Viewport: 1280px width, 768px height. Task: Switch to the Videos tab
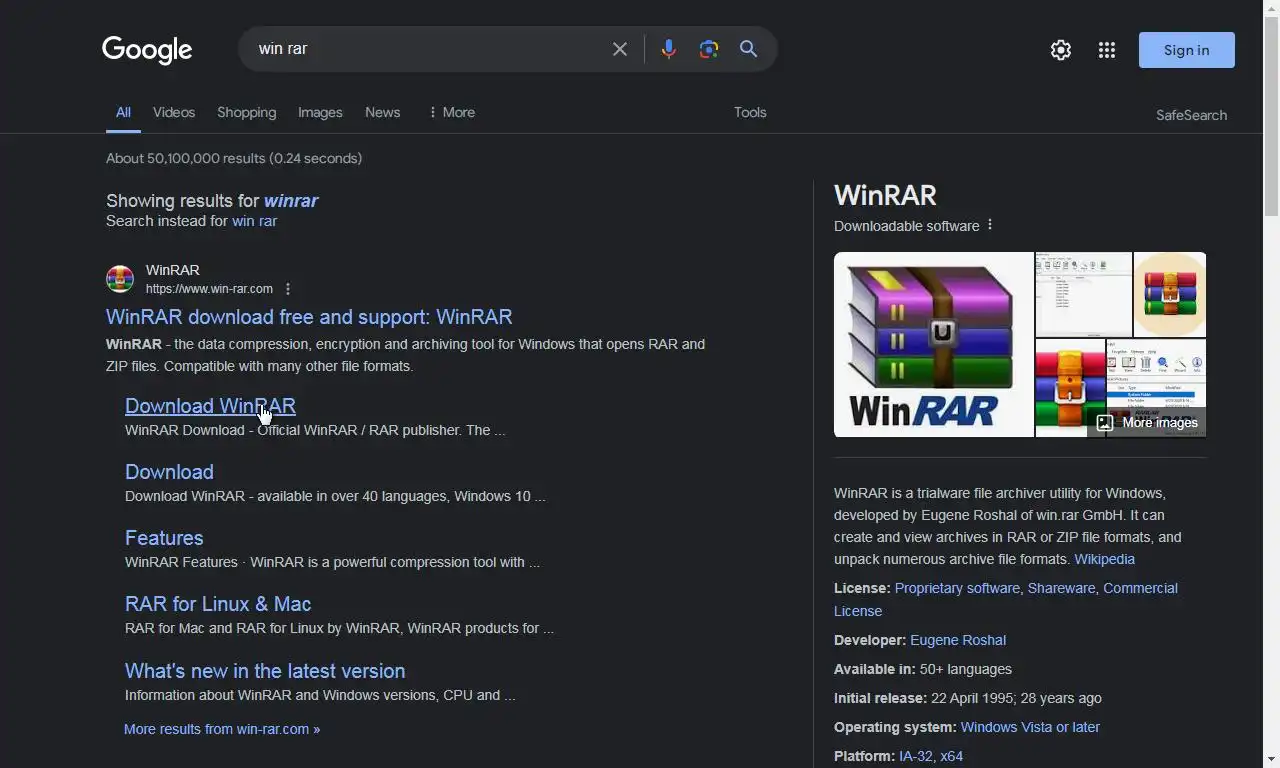tap(174, 112)
